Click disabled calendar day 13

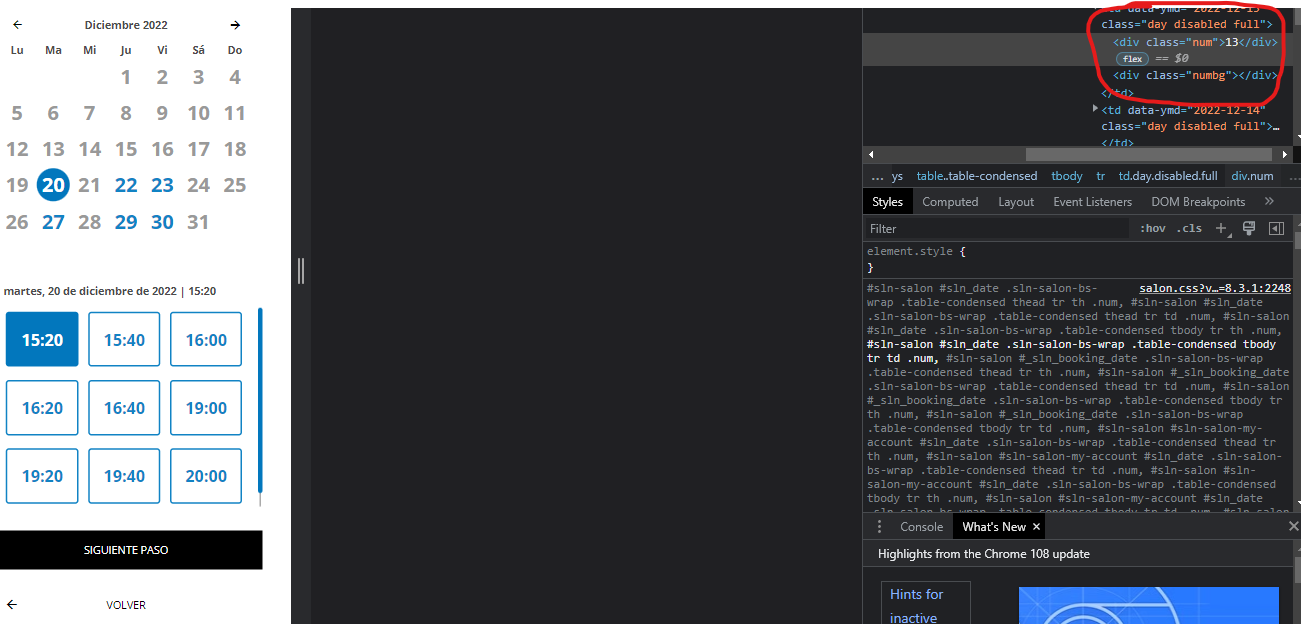[53, 149]
